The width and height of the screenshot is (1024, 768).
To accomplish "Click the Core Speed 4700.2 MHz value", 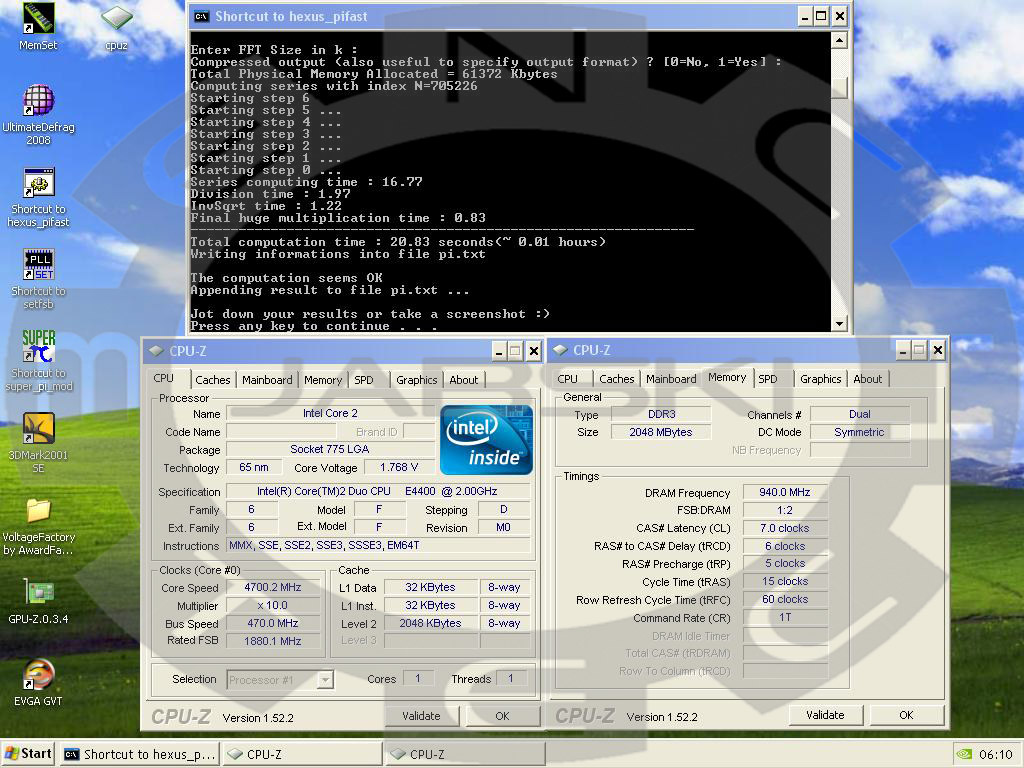I will click(272, 587).
